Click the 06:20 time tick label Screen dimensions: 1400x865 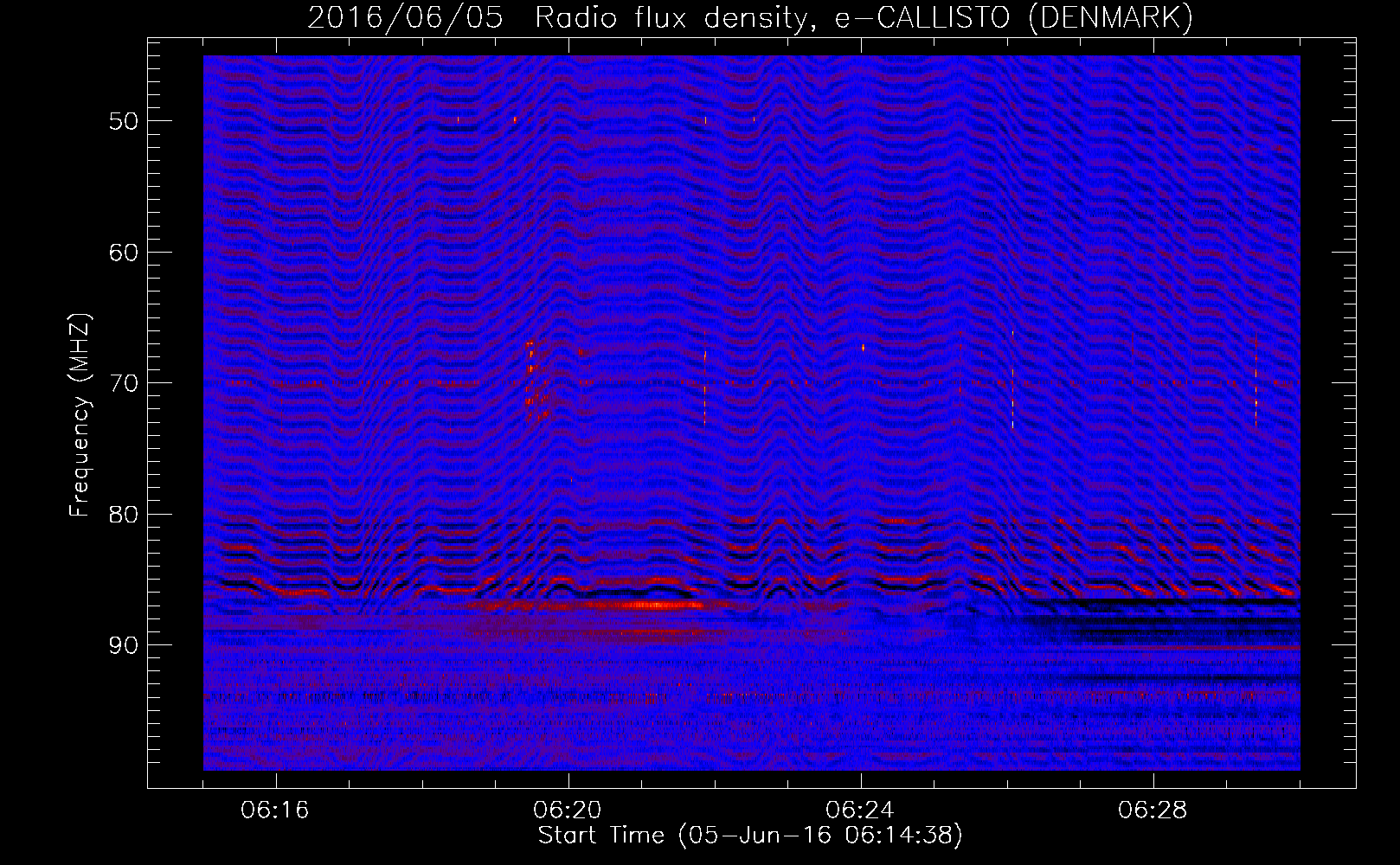(568, 811)
